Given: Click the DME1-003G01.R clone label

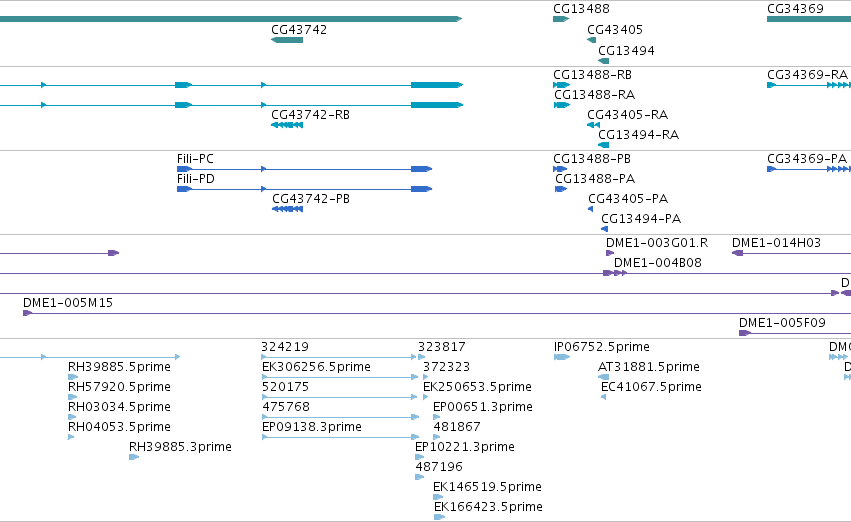Looking at the screenshot, I should (x=657, y=243).
